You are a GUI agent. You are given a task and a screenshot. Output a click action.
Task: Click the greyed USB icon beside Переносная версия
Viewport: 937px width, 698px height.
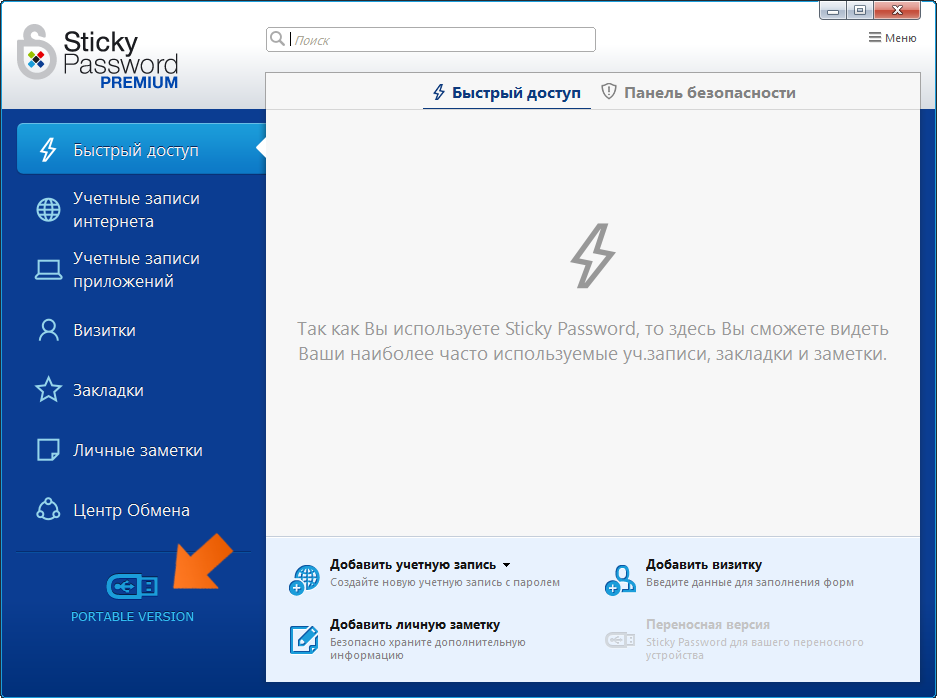(x=620, y=640)
